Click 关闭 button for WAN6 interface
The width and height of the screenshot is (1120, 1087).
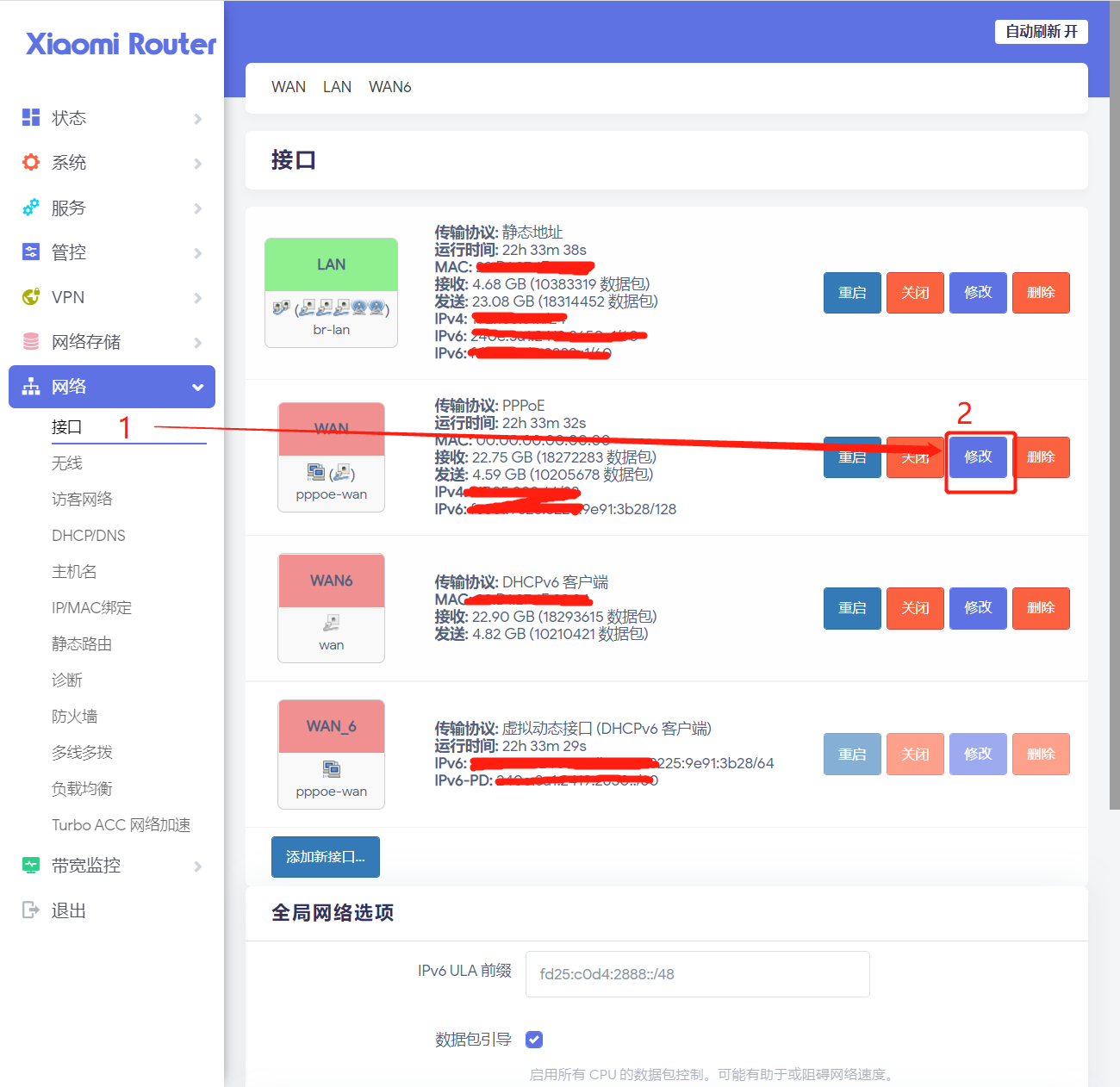point(915,608)
